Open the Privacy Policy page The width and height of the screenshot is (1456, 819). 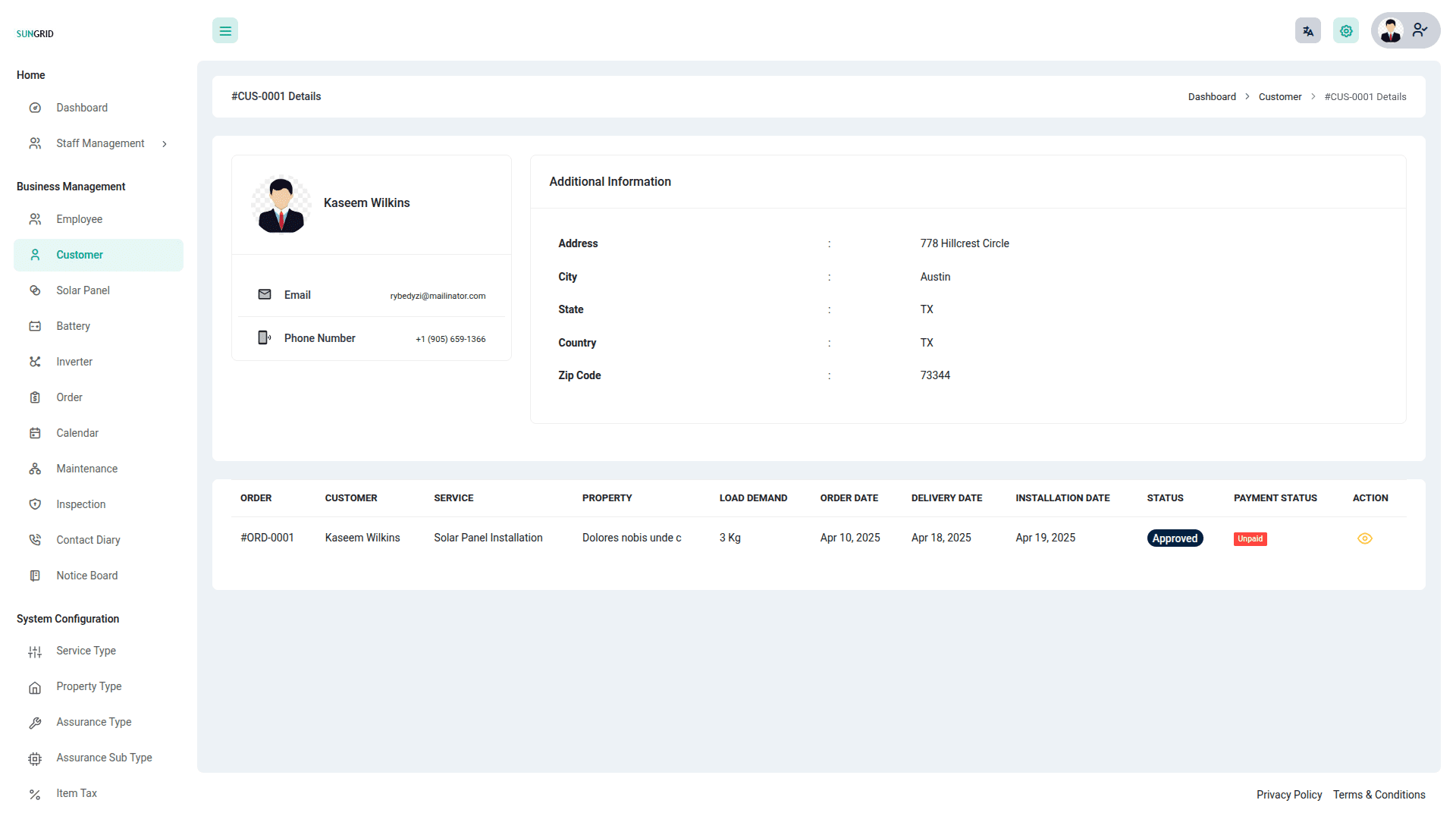tap(1288, 795)
